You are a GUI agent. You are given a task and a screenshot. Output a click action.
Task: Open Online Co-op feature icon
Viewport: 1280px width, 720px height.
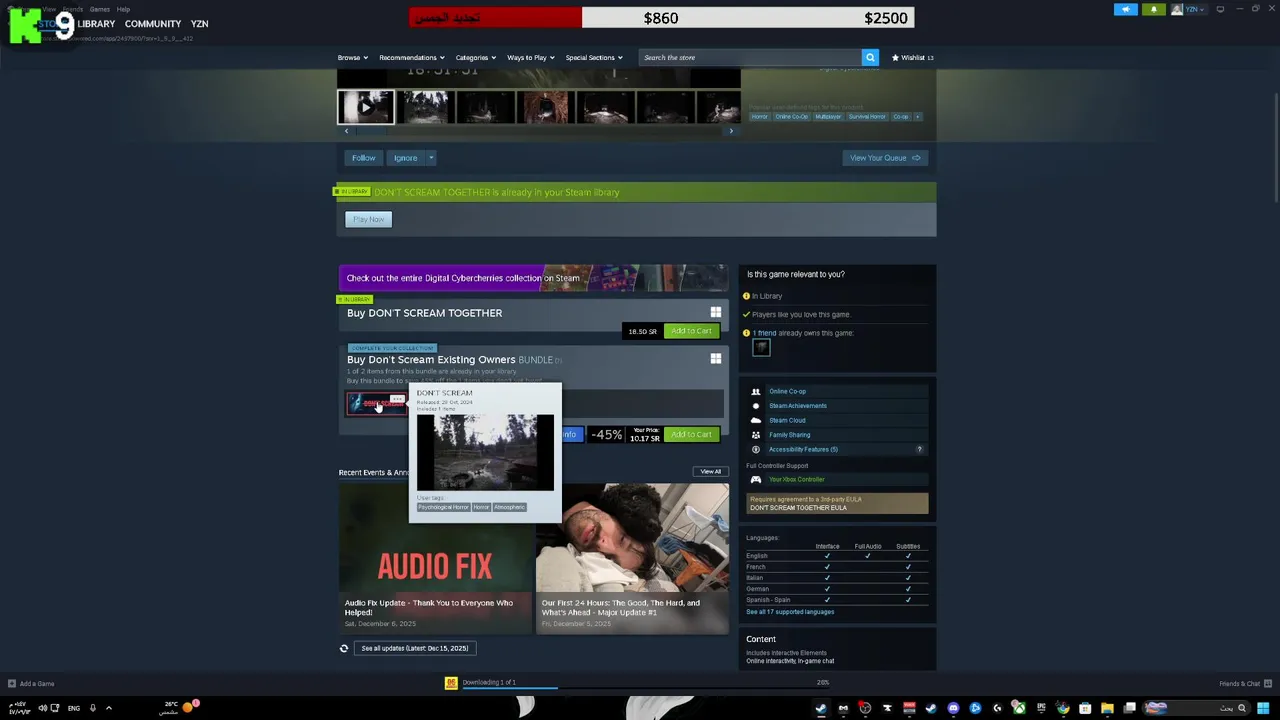click(756, 391)
